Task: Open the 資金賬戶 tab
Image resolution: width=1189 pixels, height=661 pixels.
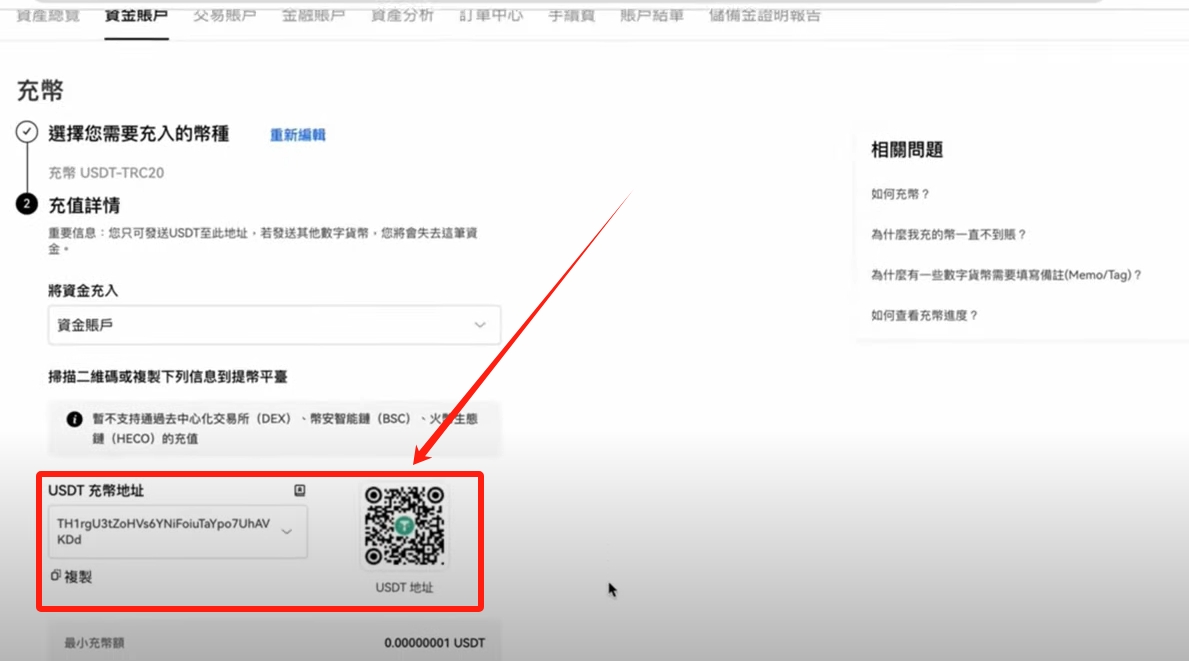Action: [x=136, y=15]
